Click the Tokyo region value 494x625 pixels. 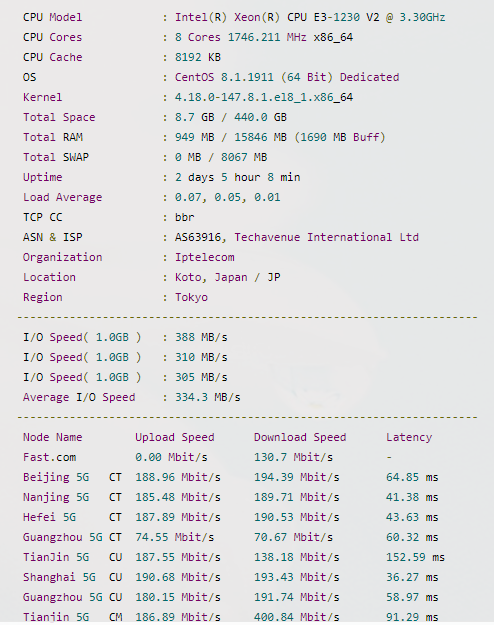[x=191, y=297]
